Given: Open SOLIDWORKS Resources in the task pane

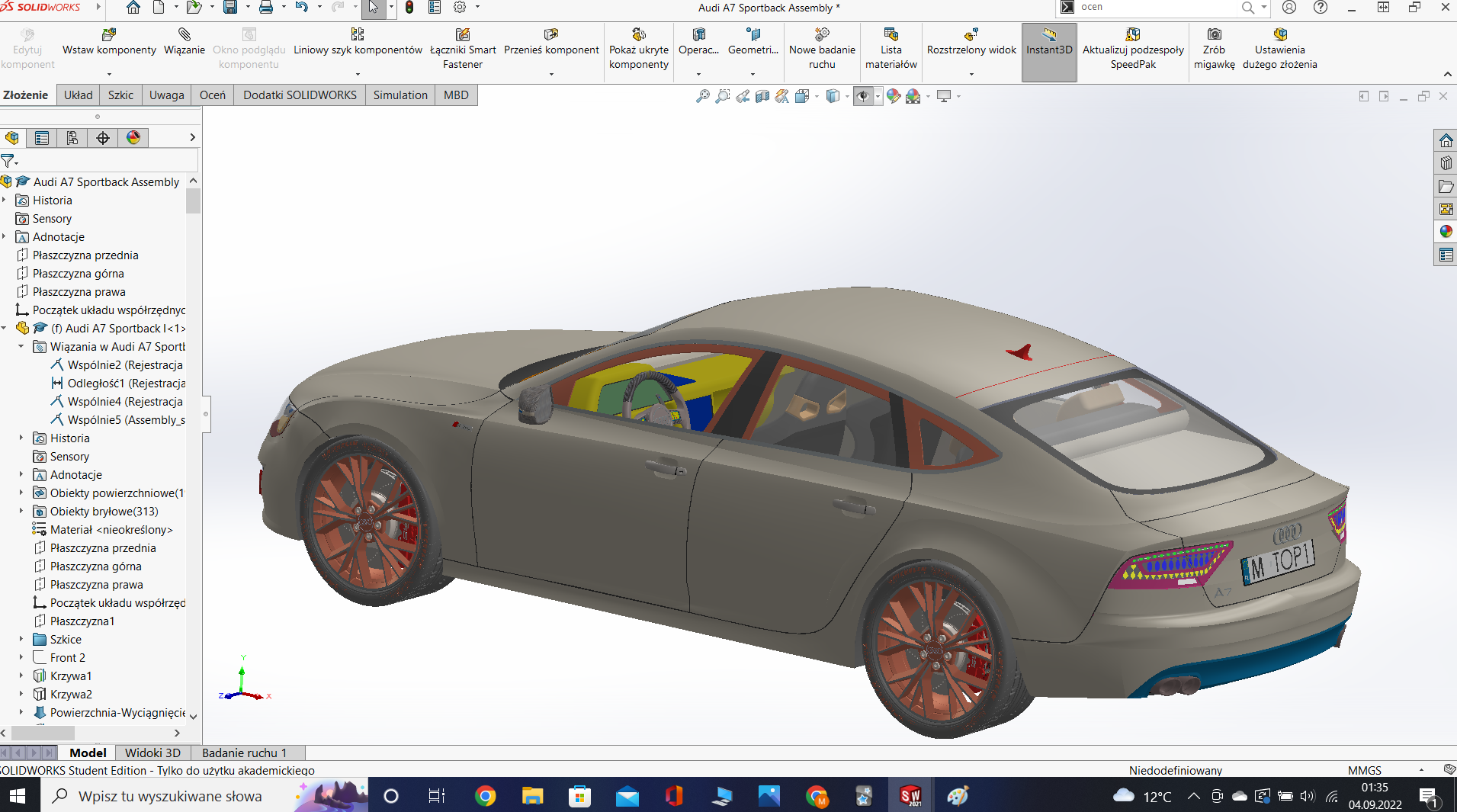Looking at the screenshot, I should coord(1446,140).
